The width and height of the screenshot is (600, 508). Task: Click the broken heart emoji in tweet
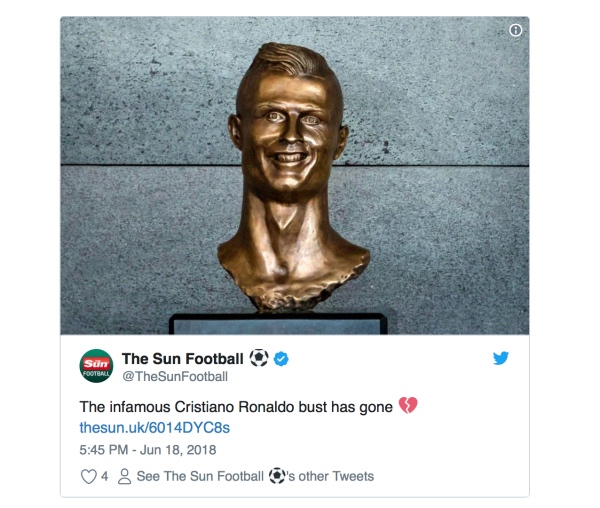tap(407, 405)
